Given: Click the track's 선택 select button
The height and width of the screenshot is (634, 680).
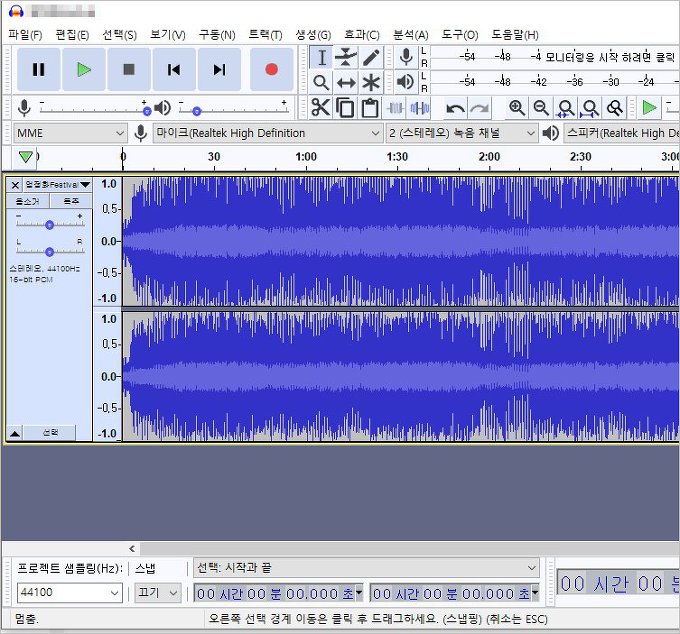Looking at the screenshot, I should [50, 432].
